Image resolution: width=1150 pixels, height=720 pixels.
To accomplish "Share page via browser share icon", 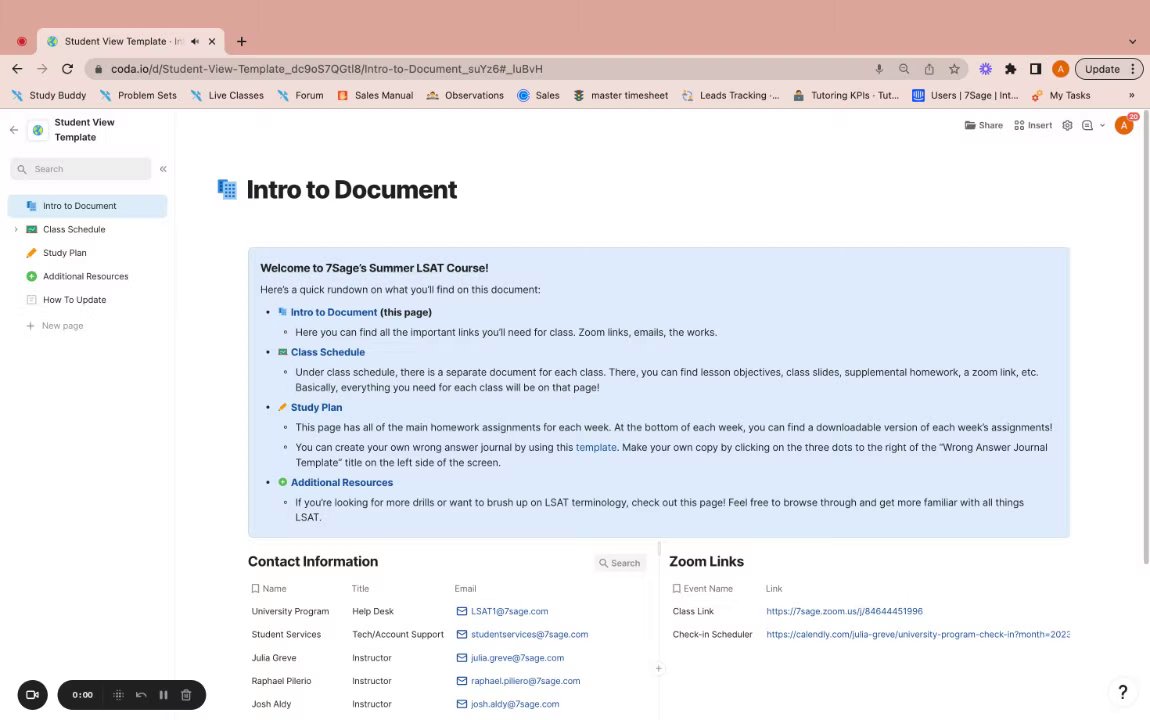I will tap(929, 69).
